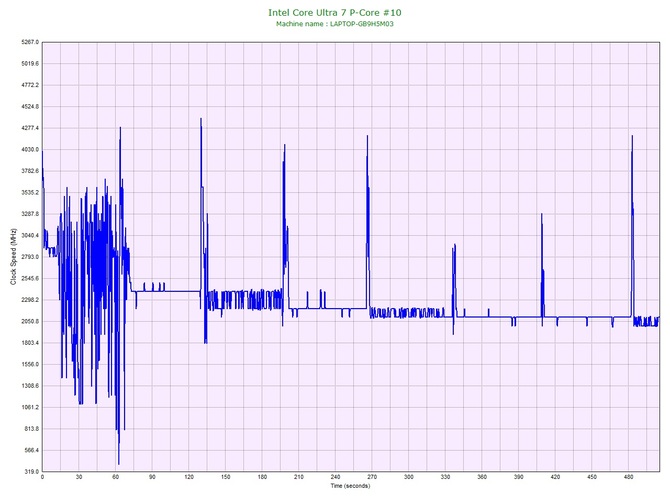Click the 330 tick on the time axis
Image resolution: width=670 pixels, height=503 pixels.
446,477
